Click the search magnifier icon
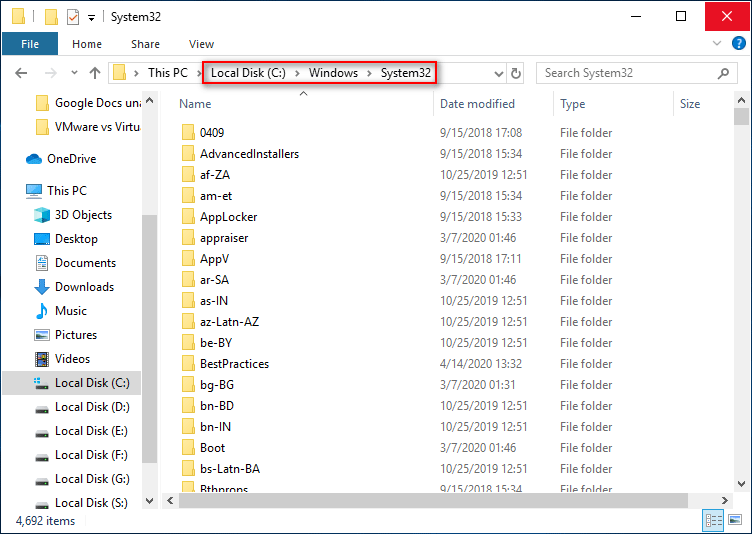The width and height of the screenshot is (752, 534). [723, 73]
